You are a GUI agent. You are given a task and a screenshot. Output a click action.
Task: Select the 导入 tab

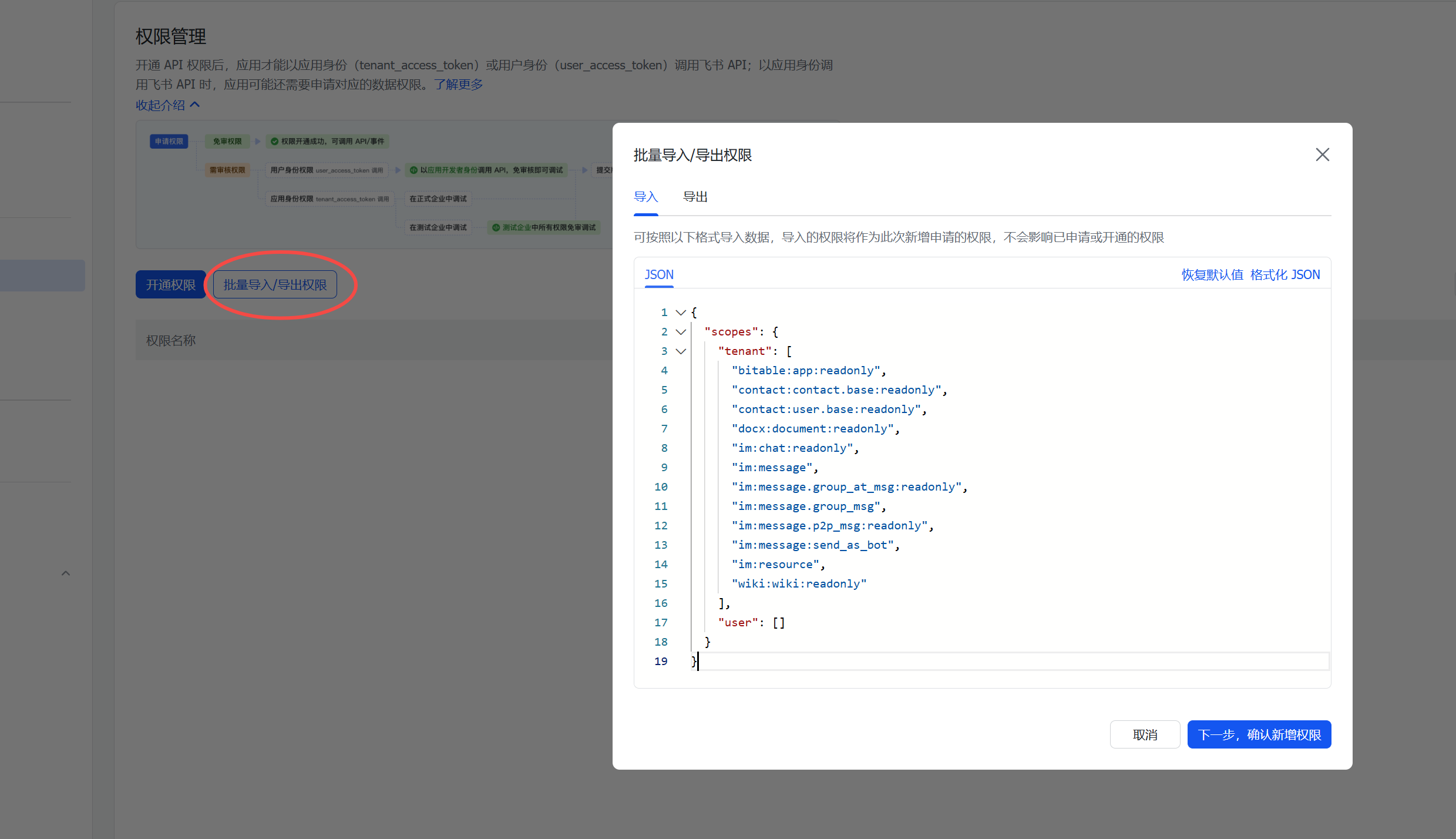tap(645, 197)
